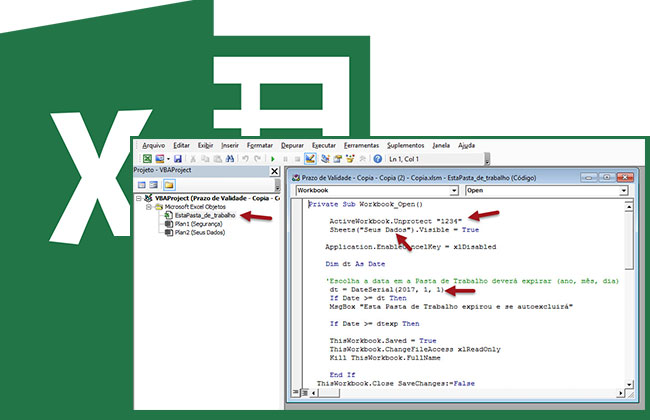This screenshot has height=420, width=650.
Task: Open the Suplementos menu
Action: (x=405, y=145)
